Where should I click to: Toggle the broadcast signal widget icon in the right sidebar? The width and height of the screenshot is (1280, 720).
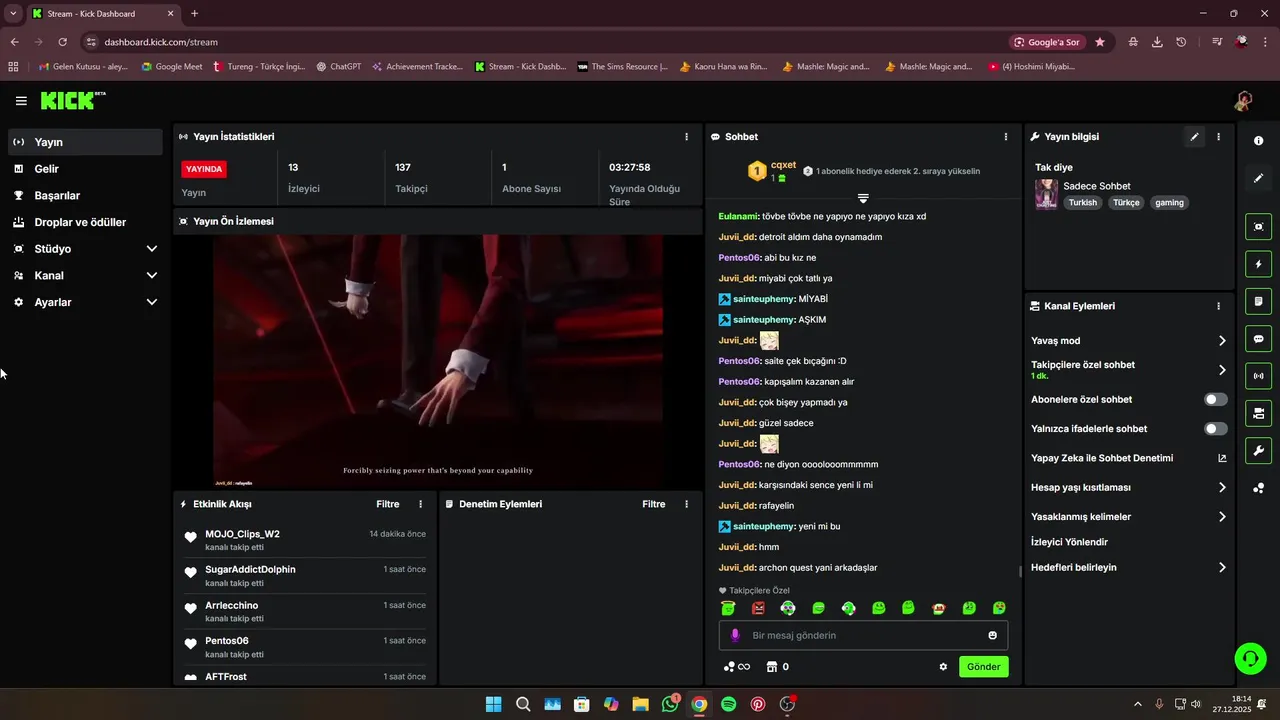click(x=1259, y=376)
